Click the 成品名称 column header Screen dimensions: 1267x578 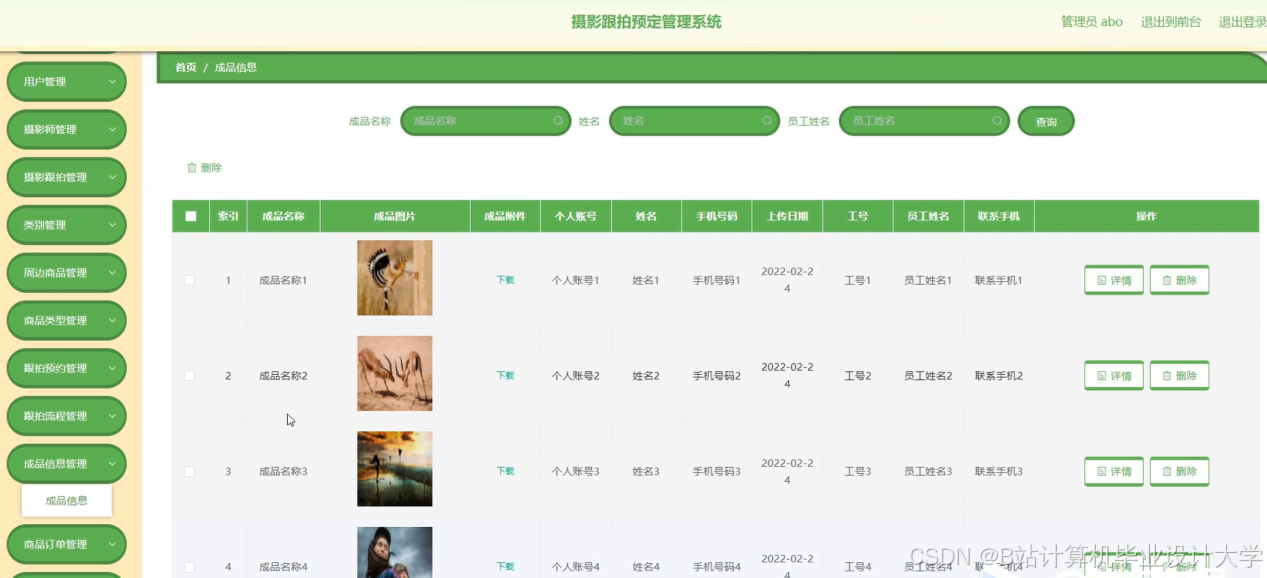283,216
